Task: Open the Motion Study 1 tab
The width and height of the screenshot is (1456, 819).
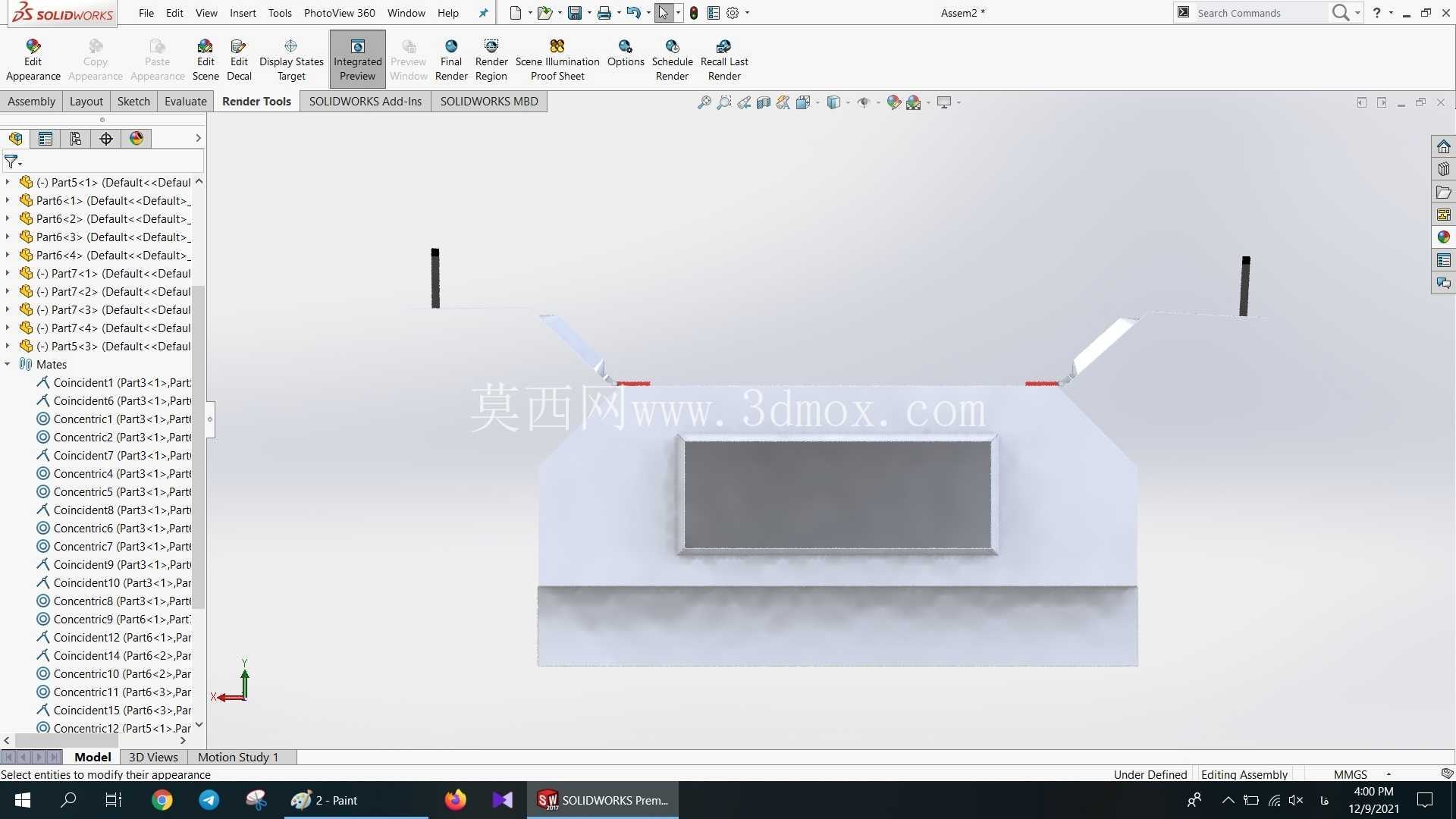Action: [238, 757]
